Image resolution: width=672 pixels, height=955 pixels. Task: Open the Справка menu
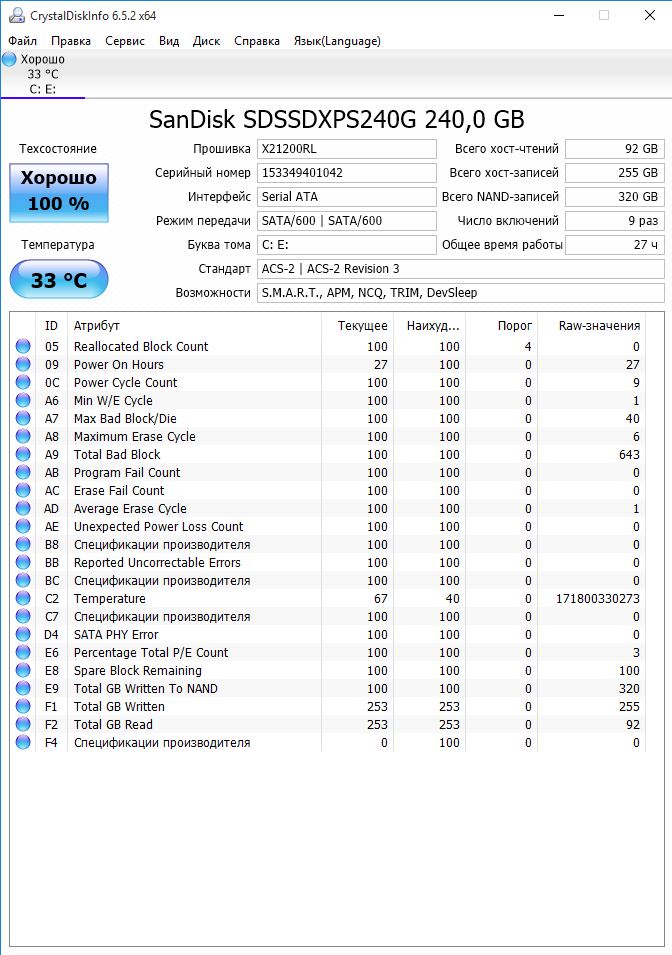click(256, 41)
